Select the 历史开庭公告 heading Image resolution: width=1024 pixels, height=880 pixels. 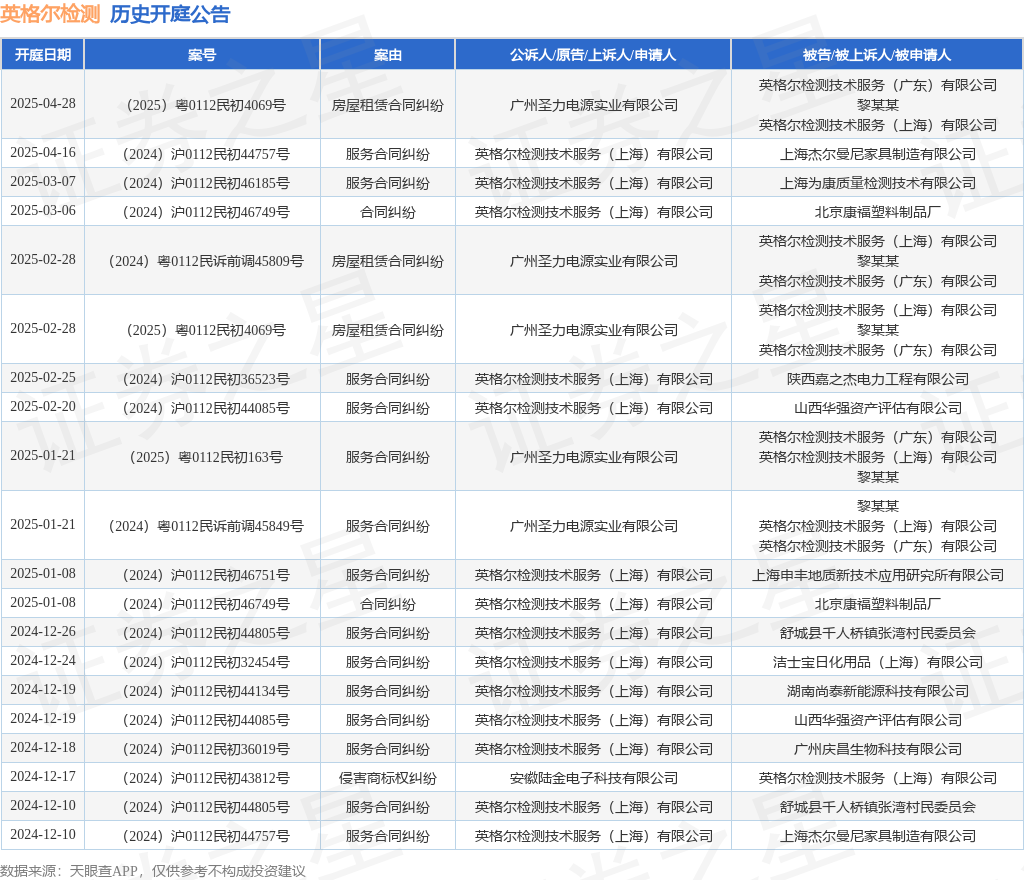pyautogui.click(x=170, y=14)
